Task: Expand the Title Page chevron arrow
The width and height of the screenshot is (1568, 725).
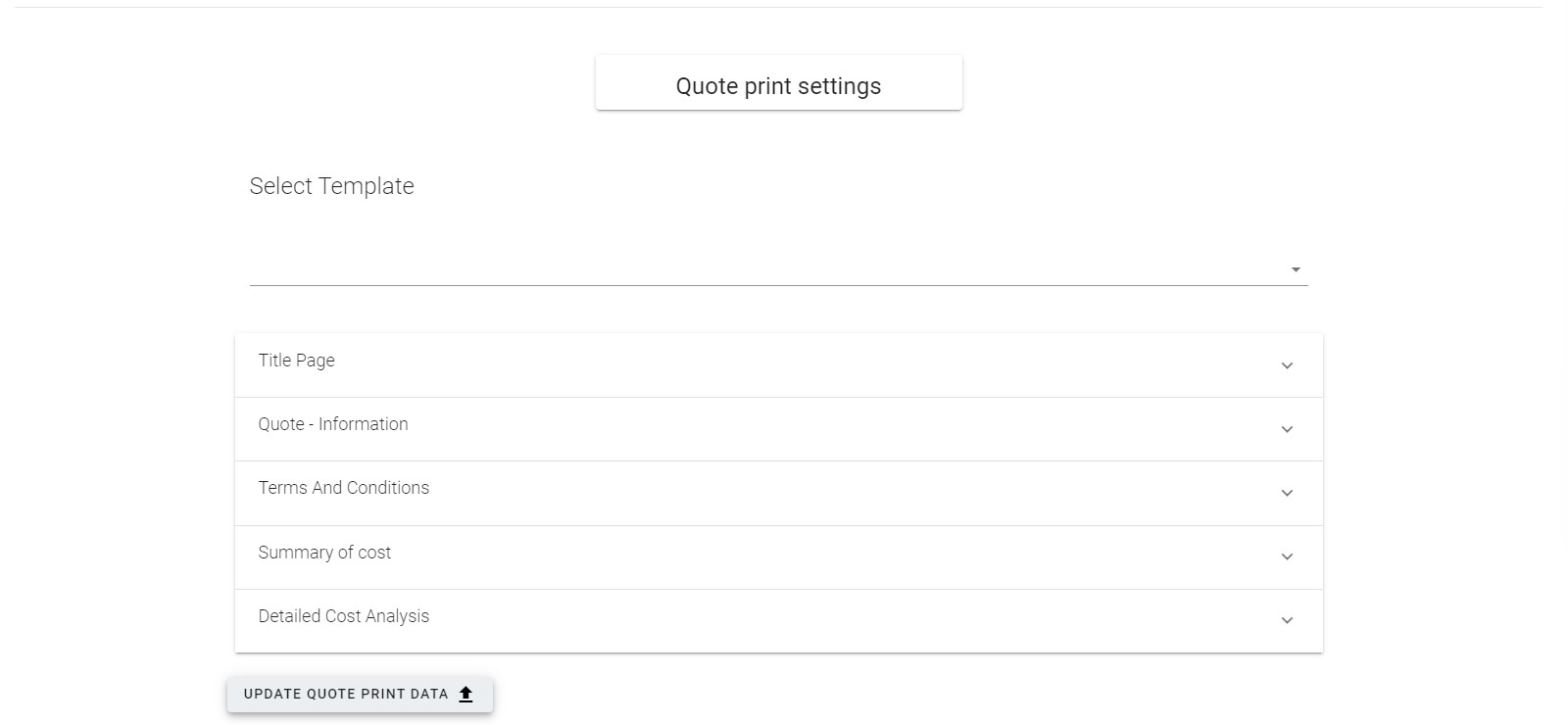Action: click(x=1287, y=365)
